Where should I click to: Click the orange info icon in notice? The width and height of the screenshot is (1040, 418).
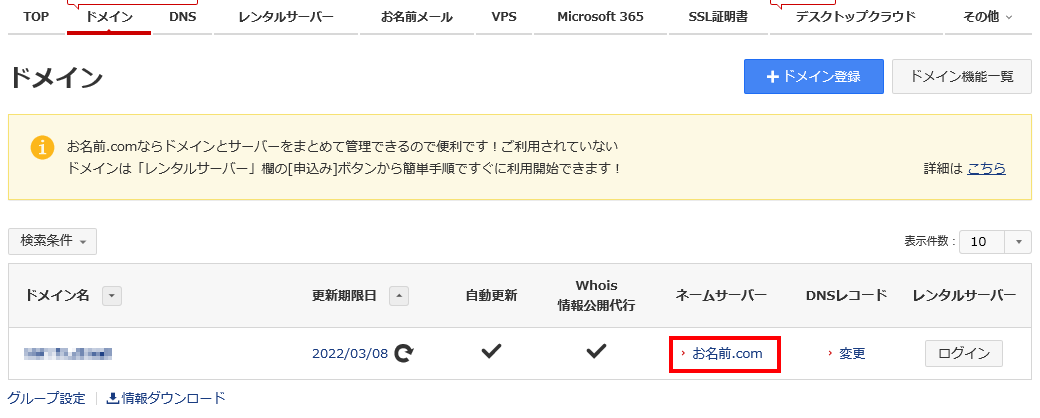click(42, 147)
